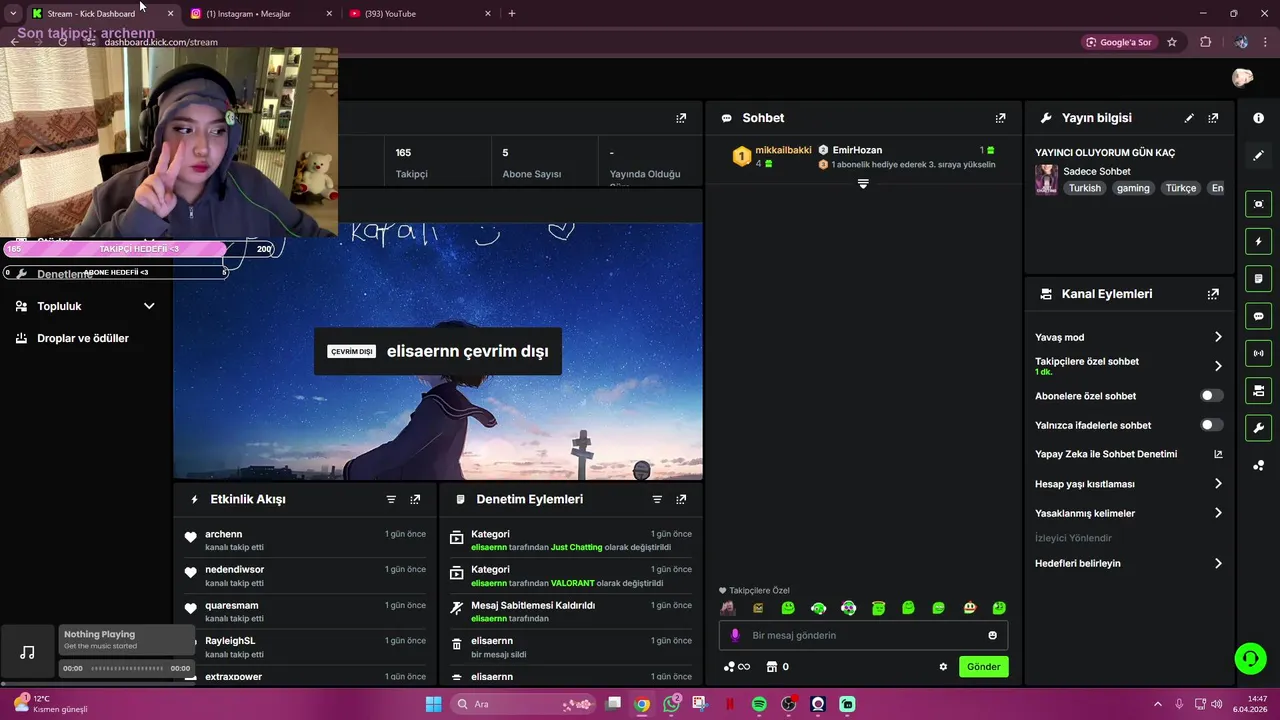Viewport: 1280px width, 720px height.
Task: Open a new browser tab
Action: point(512,13)
